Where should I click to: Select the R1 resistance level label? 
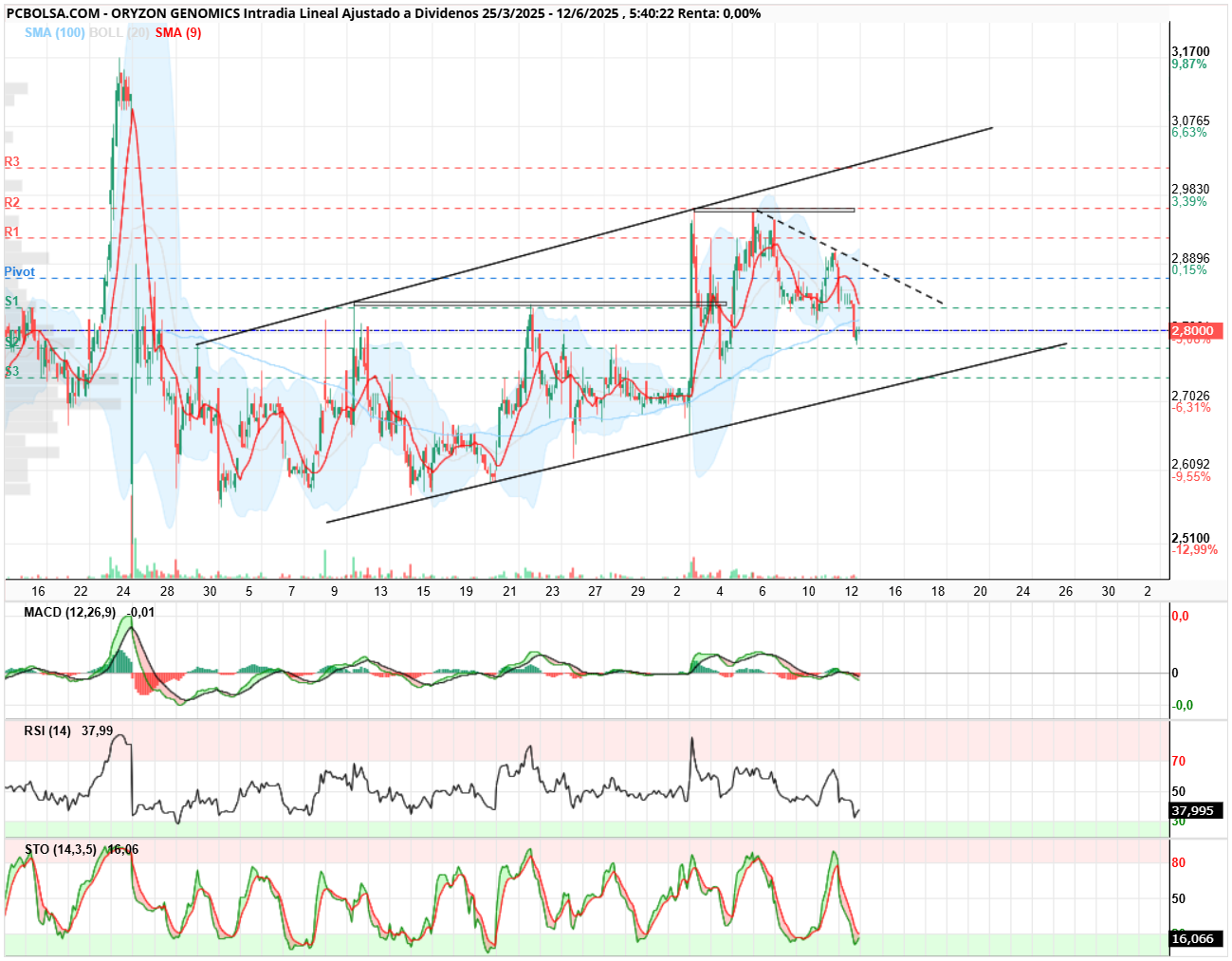pos(12,232)
